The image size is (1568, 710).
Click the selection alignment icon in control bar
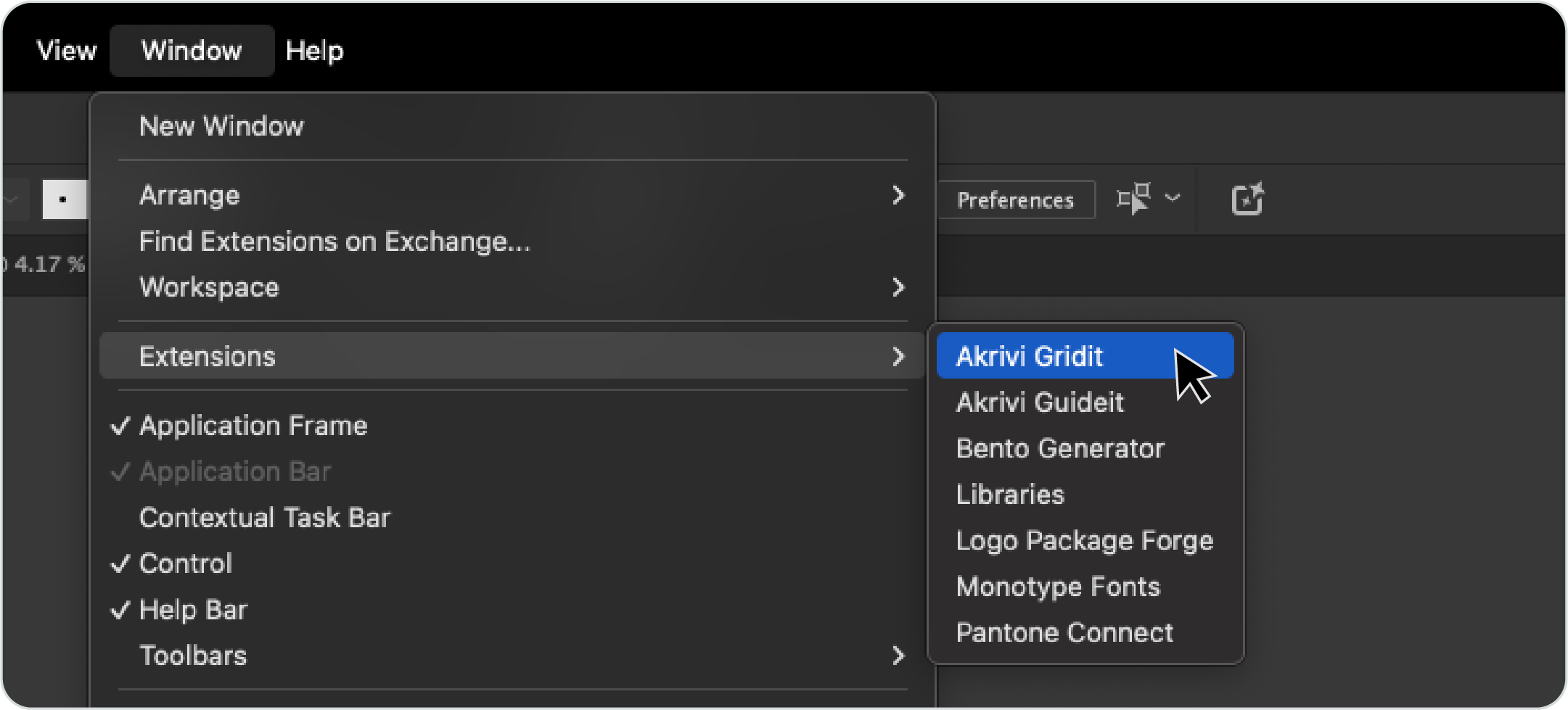1133,199
